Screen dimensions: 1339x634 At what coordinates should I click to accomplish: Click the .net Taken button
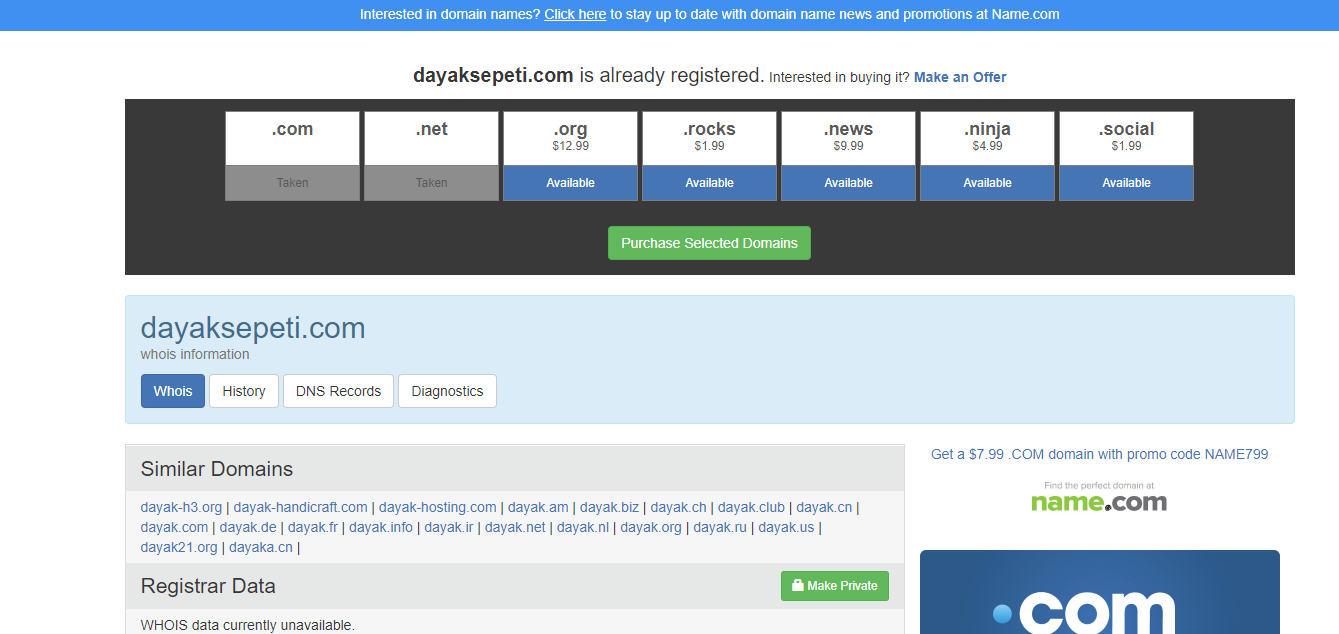[x=431, y=183]
